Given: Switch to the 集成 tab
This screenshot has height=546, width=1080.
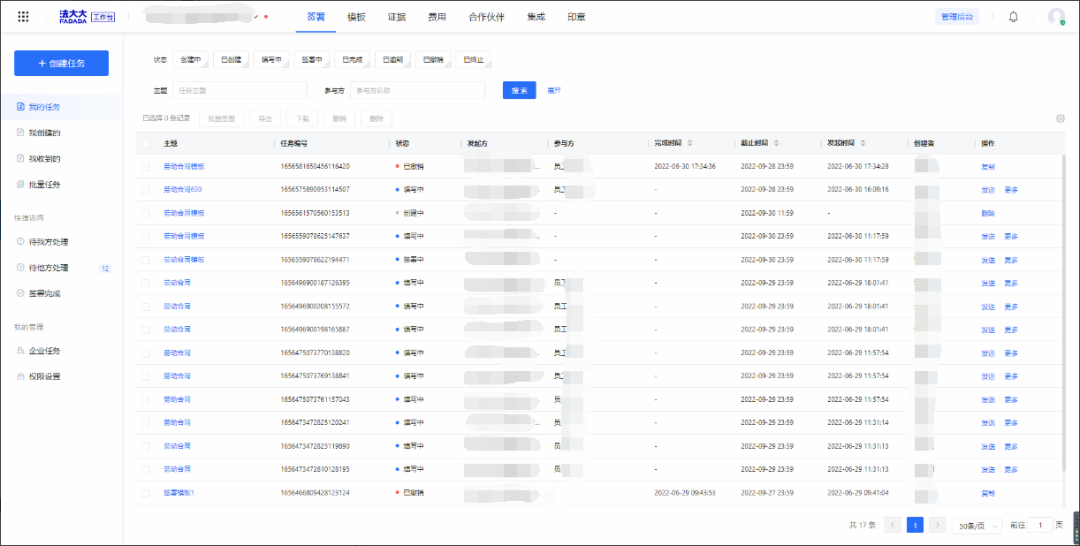Looking at the screenshot, I should coord(536,17).
